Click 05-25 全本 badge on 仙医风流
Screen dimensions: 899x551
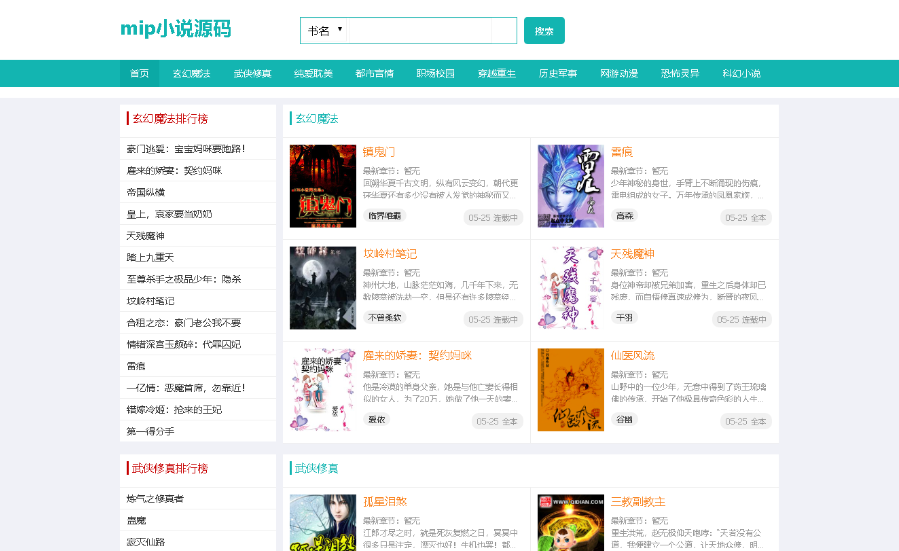745,421
